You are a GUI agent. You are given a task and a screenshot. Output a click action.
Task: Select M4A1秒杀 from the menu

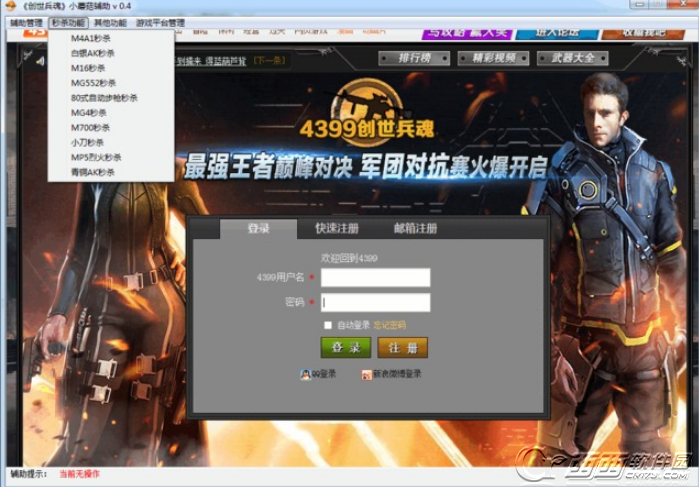[x=90, y=38]
